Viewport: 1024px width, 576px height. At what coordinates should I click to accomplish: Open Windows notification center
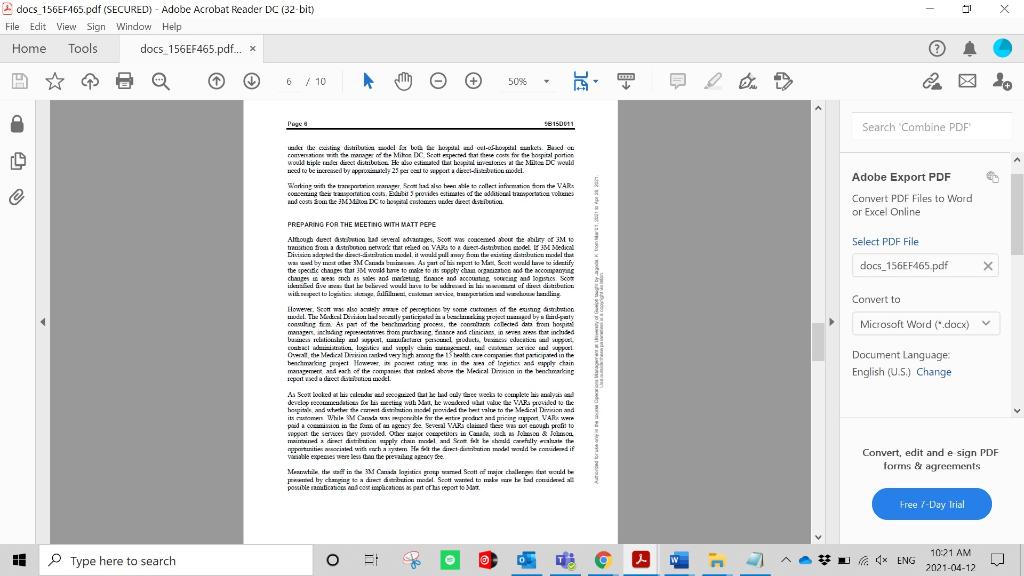click(x=997, y=560)
